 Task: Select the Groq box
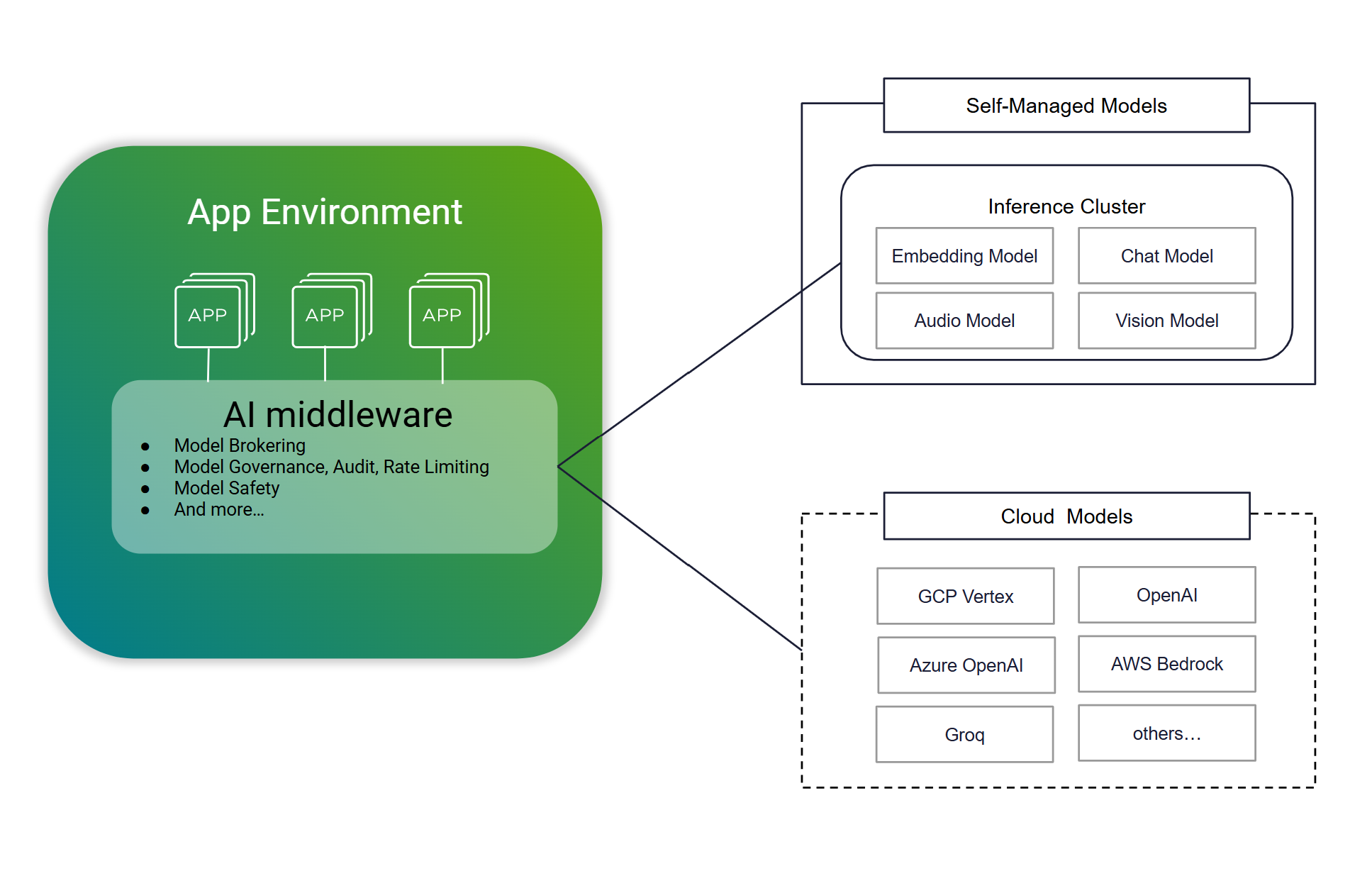[x=964, y=735]
